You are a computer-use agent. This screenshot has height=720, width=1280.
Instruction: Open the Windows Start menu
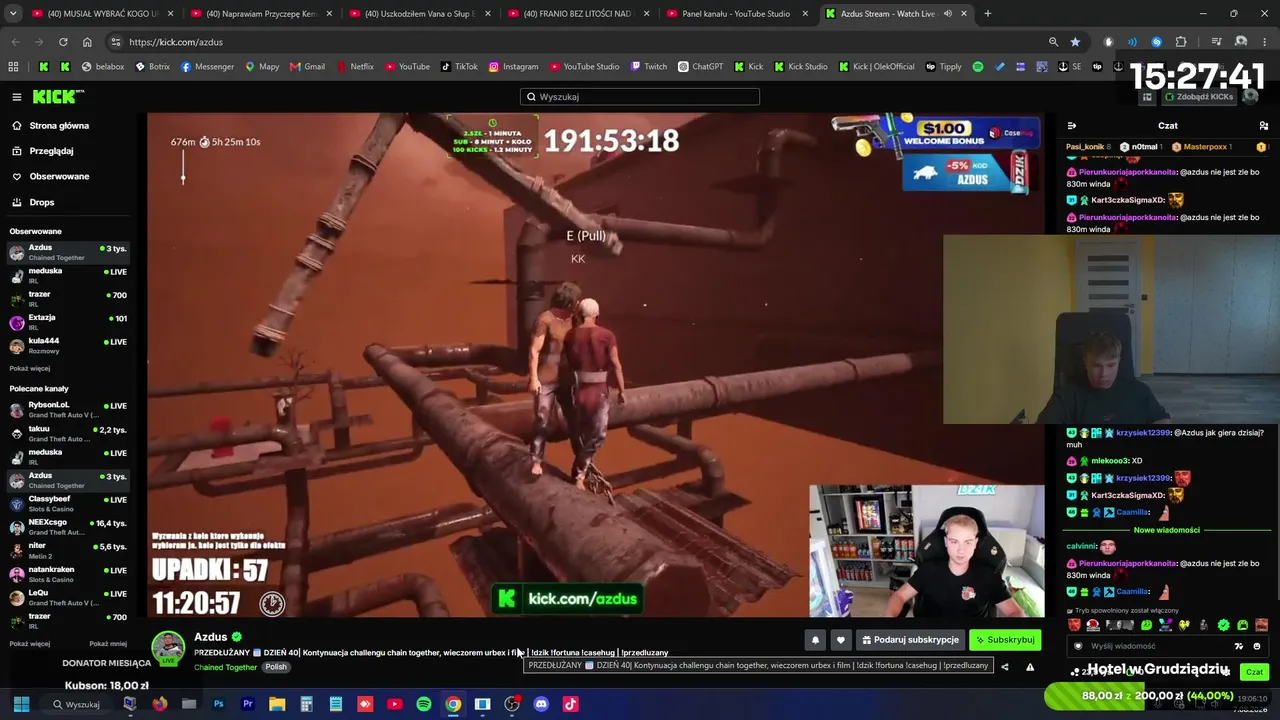pos(21,704)
